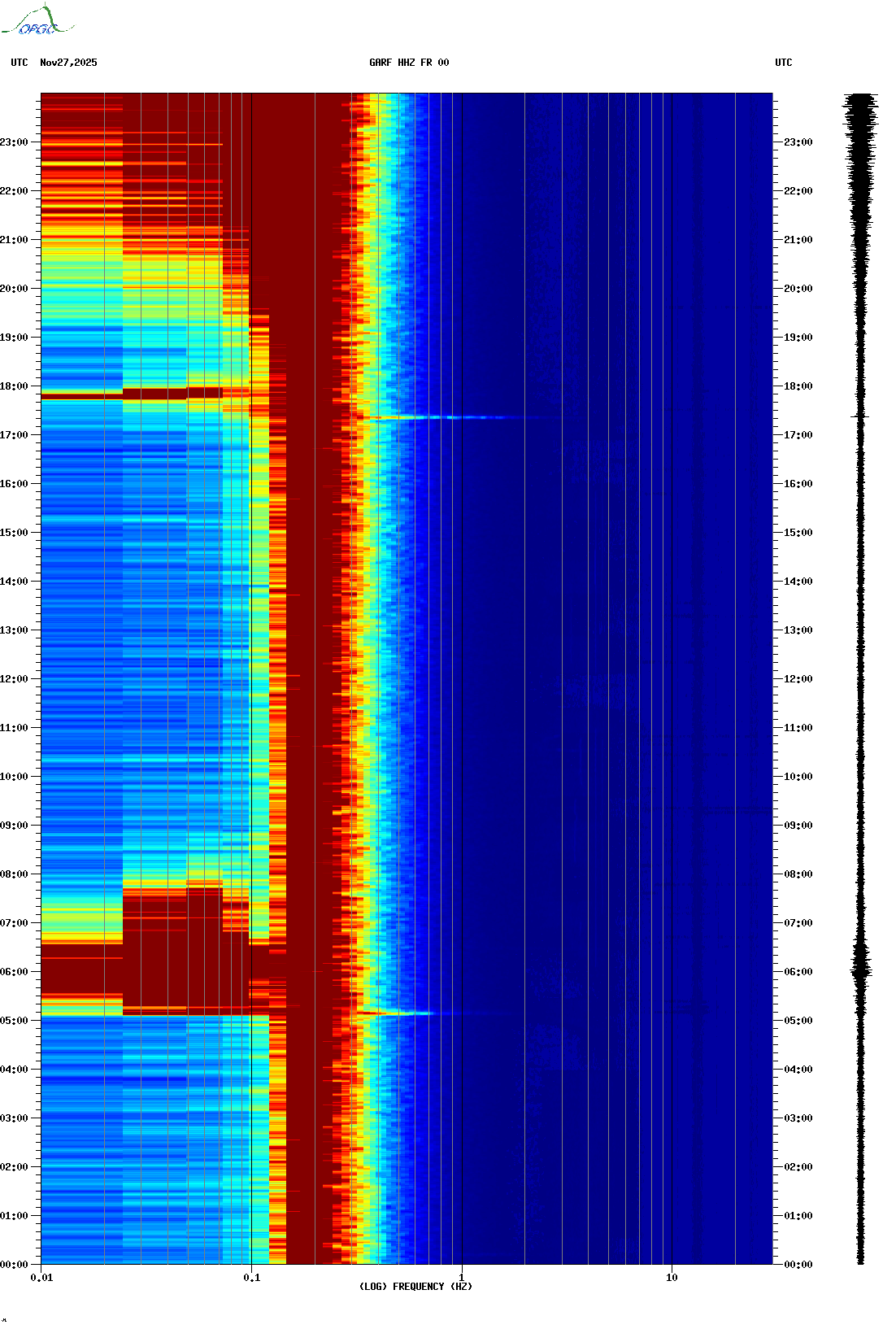Click the 04:00 label on the right axis

click(798, 1070)
